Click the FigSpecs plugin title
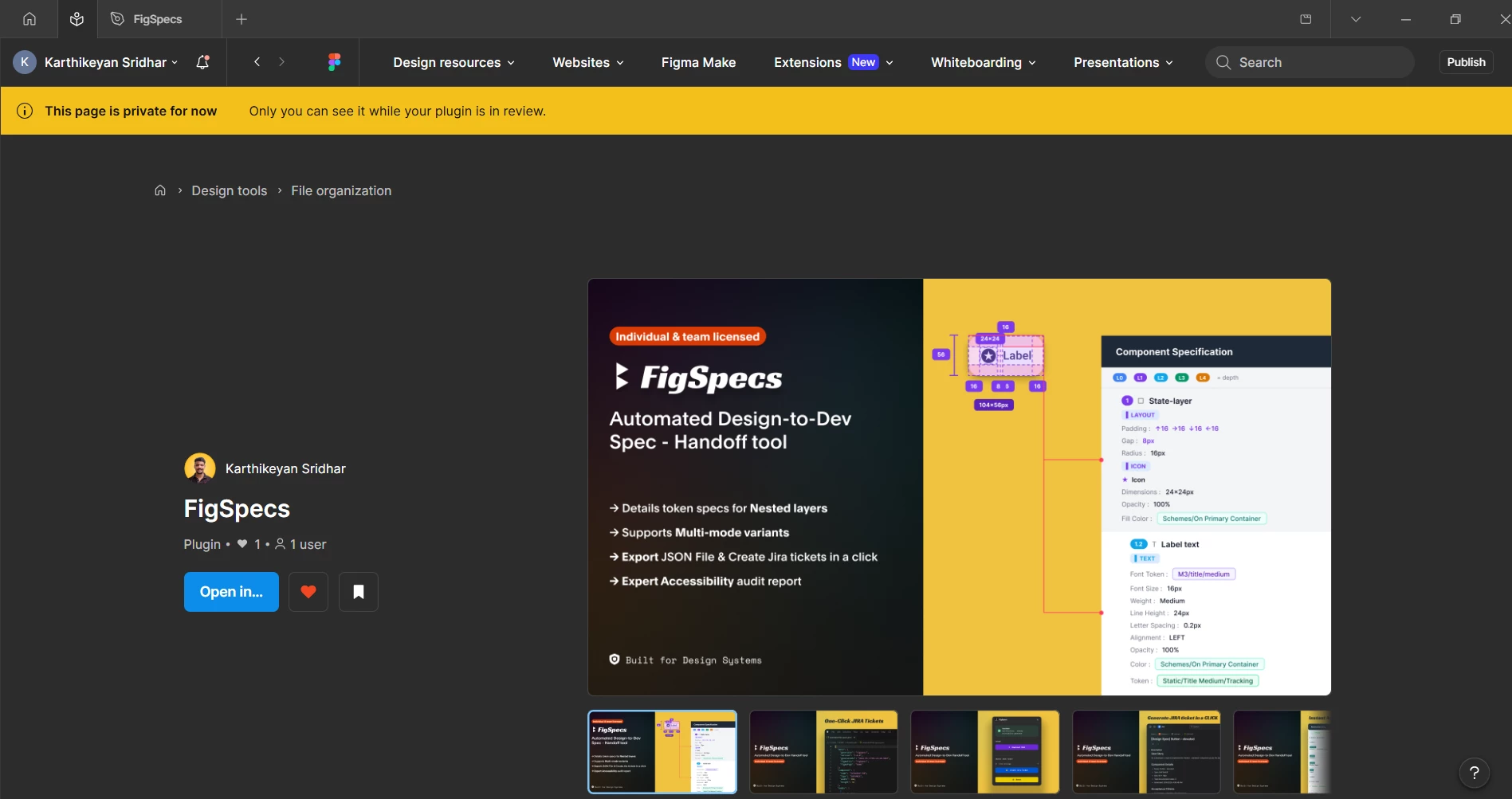The width and height of the screenshot is (1512, 799). (x=237, y=509)
